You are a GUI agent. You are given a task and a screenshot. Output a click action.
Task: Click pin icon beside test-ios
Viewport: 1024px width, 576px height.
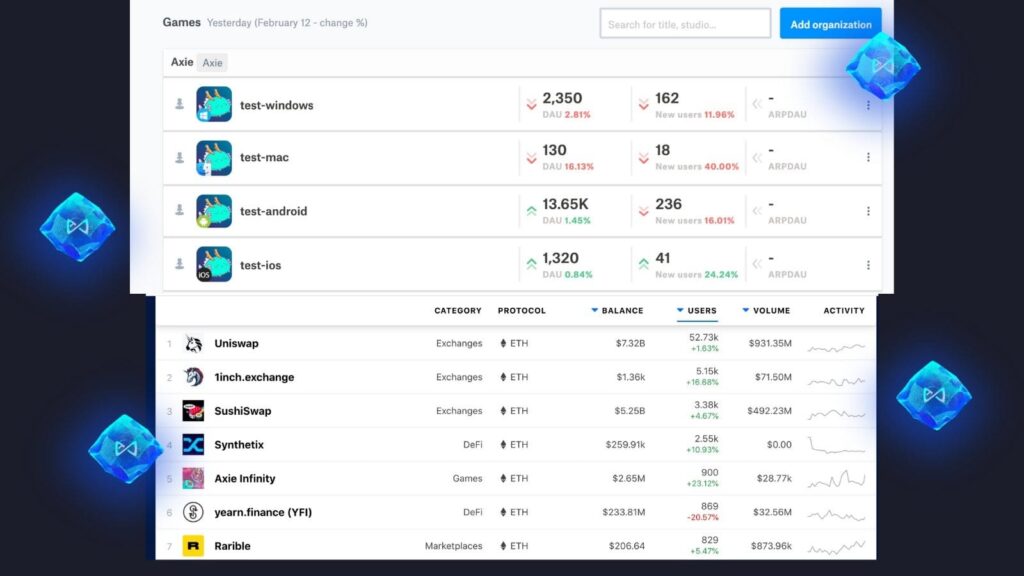[x=179, y=264]
